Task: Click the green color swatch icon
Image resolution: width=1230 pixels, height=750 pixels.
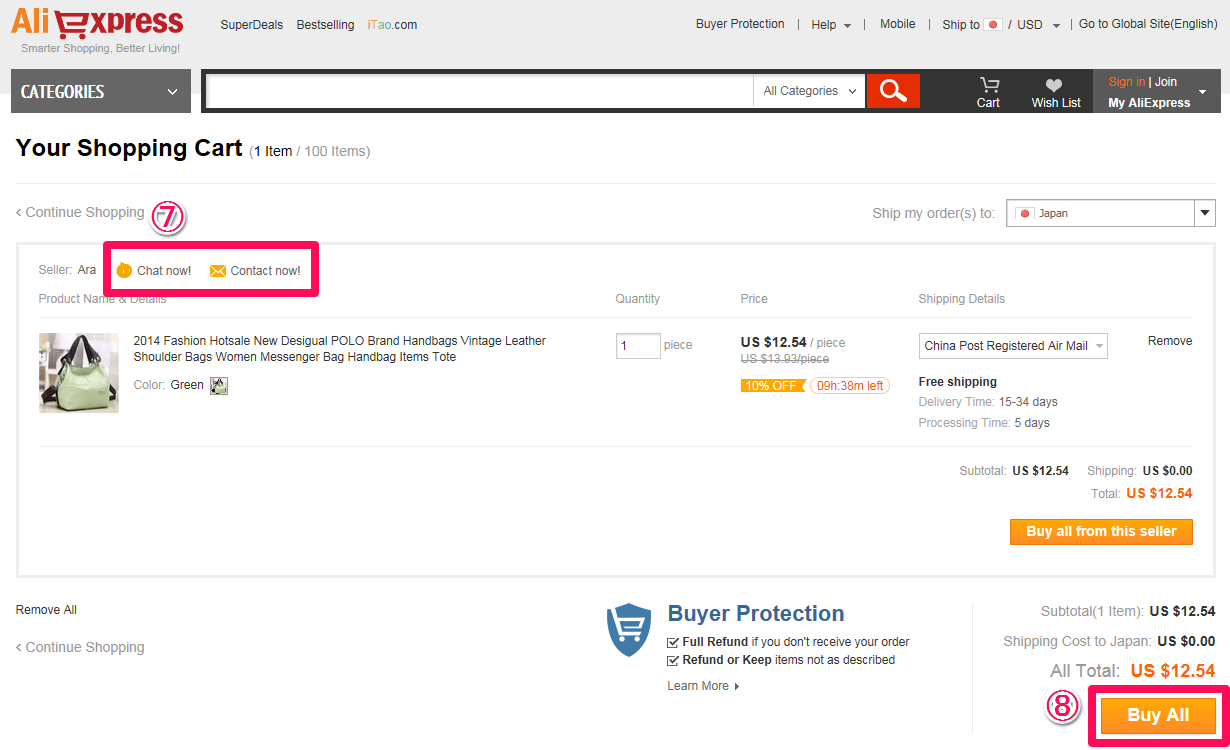Action: coord(219,386)
